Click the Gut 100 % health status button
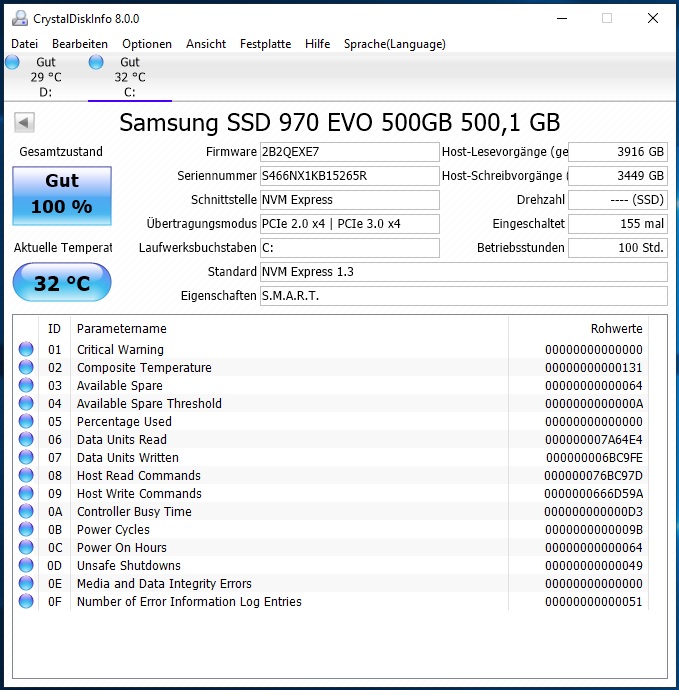 pyautogui.click(x=62, y=196)
